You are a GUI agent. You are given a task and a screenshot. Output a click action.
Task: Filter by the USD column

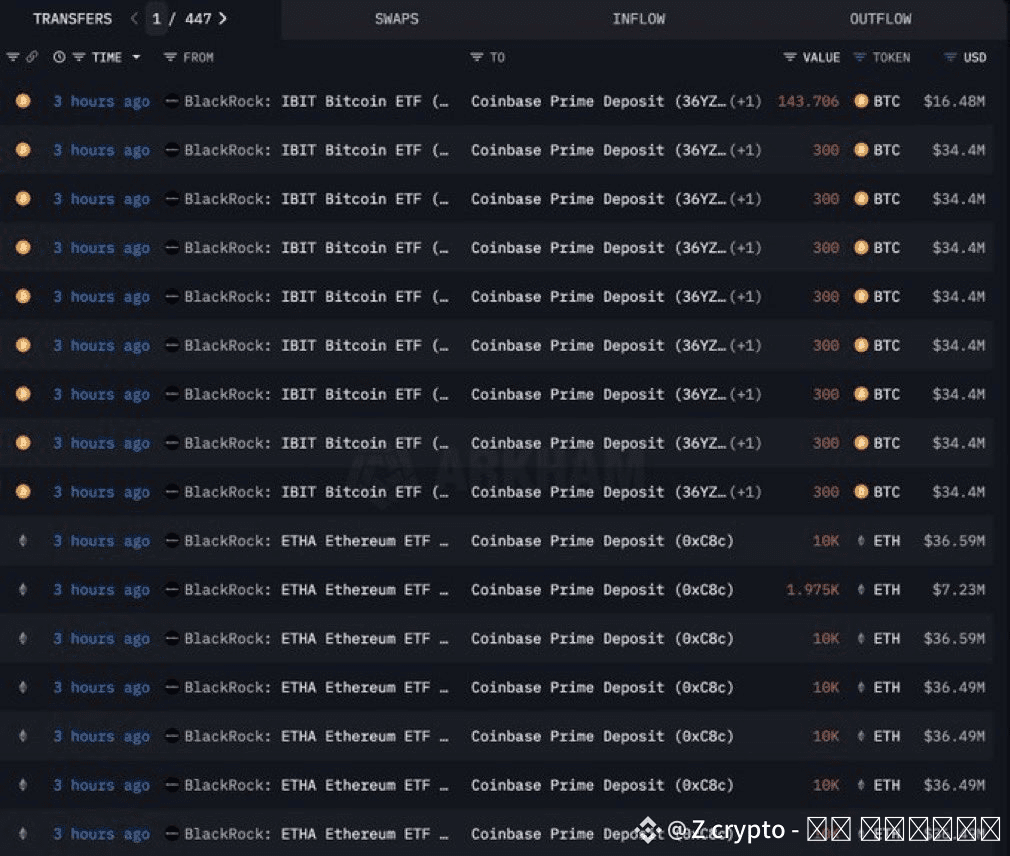950,57
